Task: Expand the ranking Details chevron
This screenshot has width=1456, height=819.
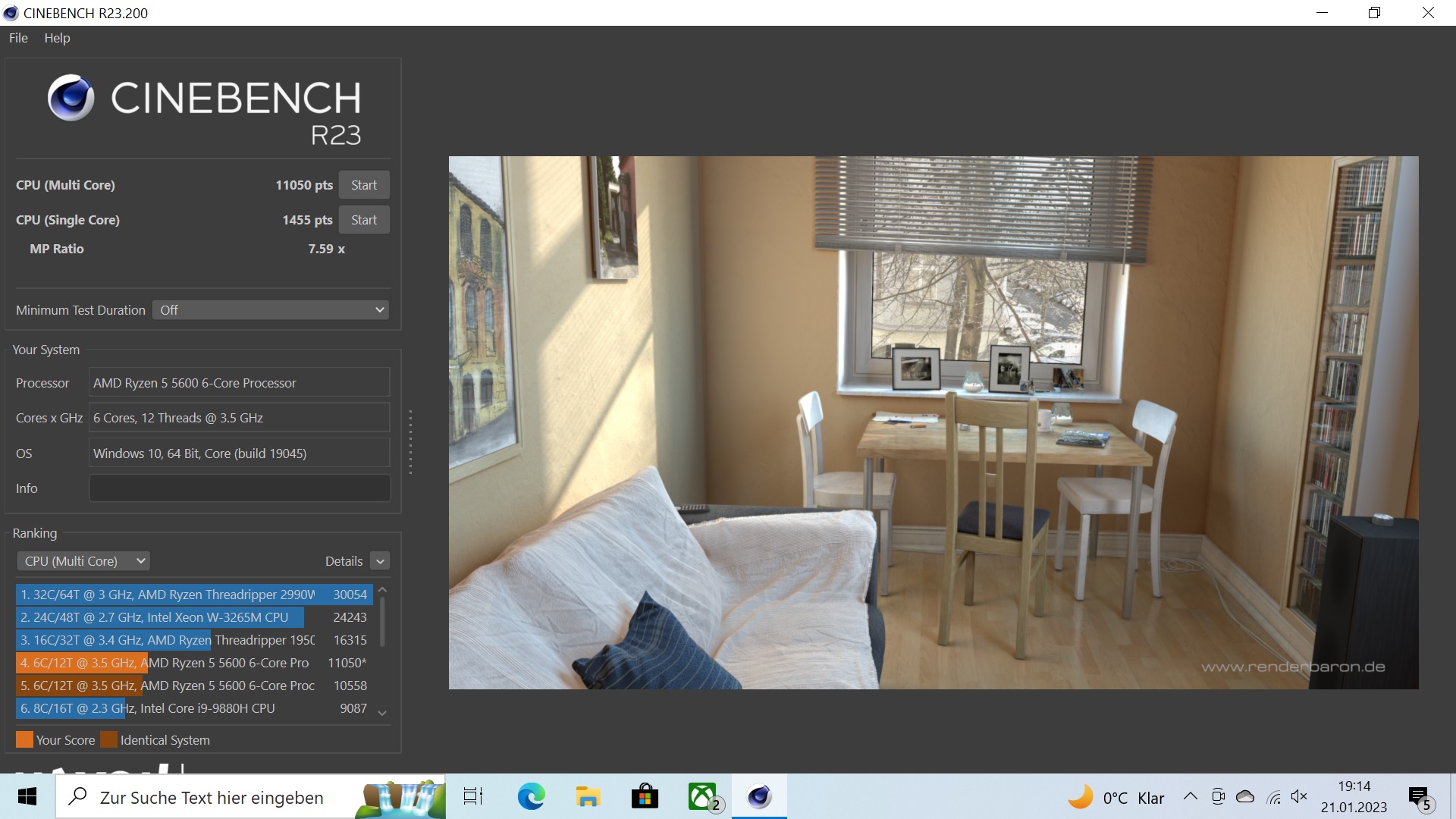Action: point(381,561)
